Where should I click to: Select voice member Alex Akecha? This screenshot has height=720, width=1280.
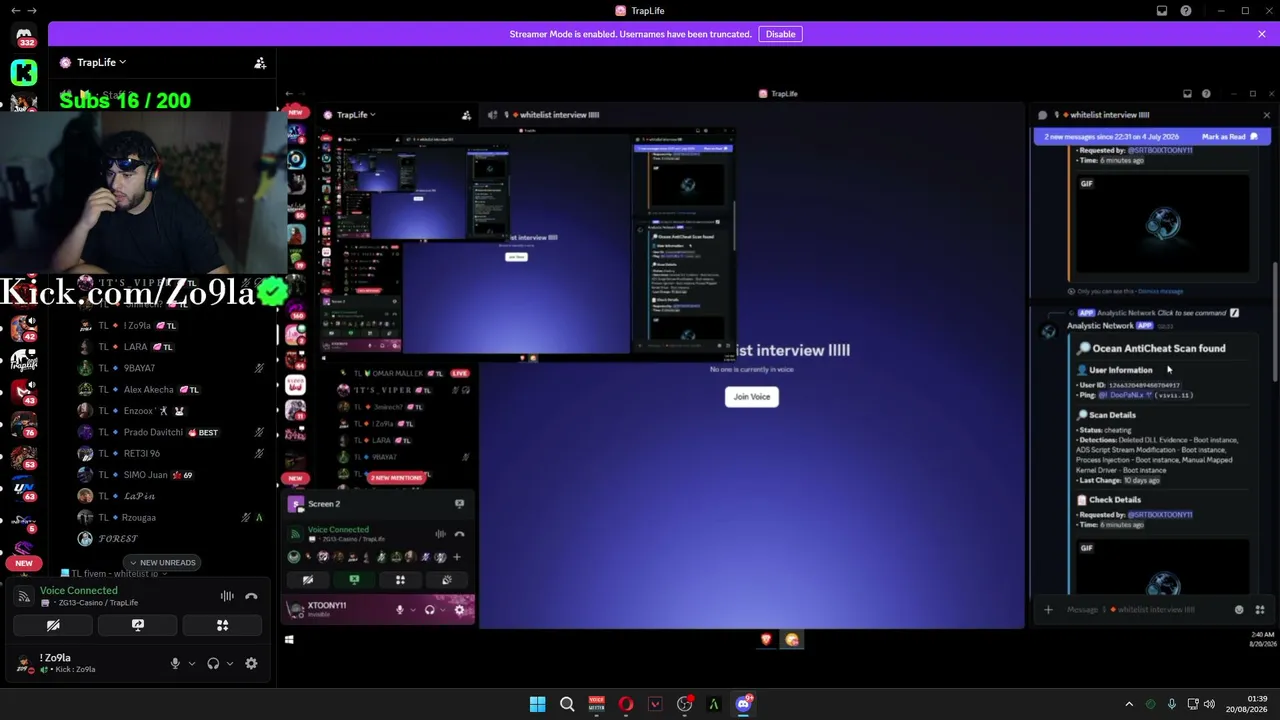pyautogui.click(x=150, y=390)
